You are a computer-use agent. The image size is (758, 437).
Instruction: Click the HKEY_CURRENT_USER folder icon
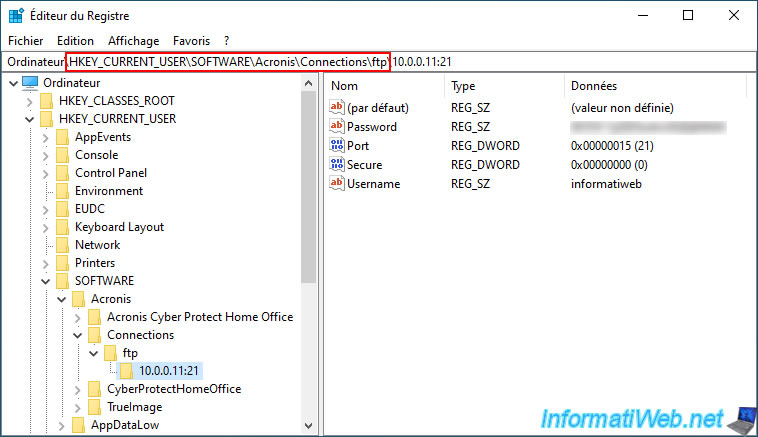click(46, 119)
